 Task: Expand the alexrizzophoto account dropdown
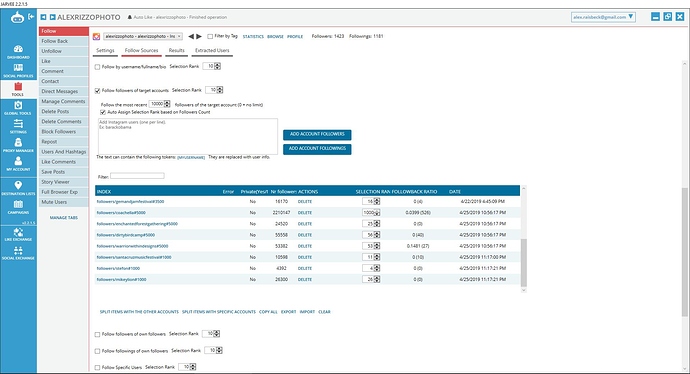pos(143,37)
